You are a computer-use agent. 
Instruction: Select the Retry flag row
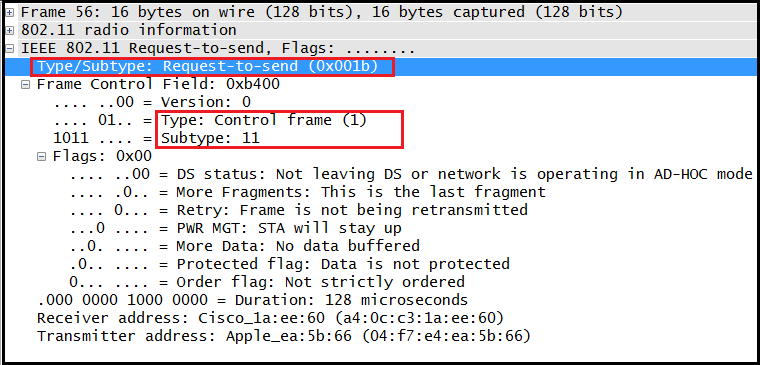point(298,210)
